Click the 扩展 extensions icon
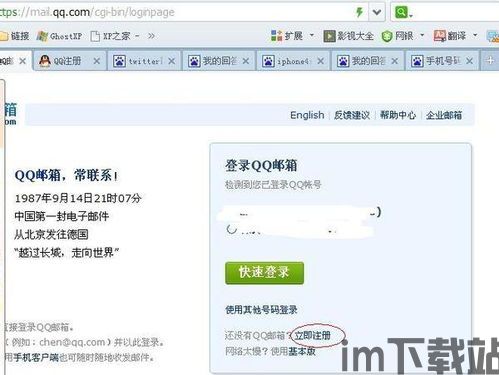The image size is (499, 375). (x=277, y=36)
